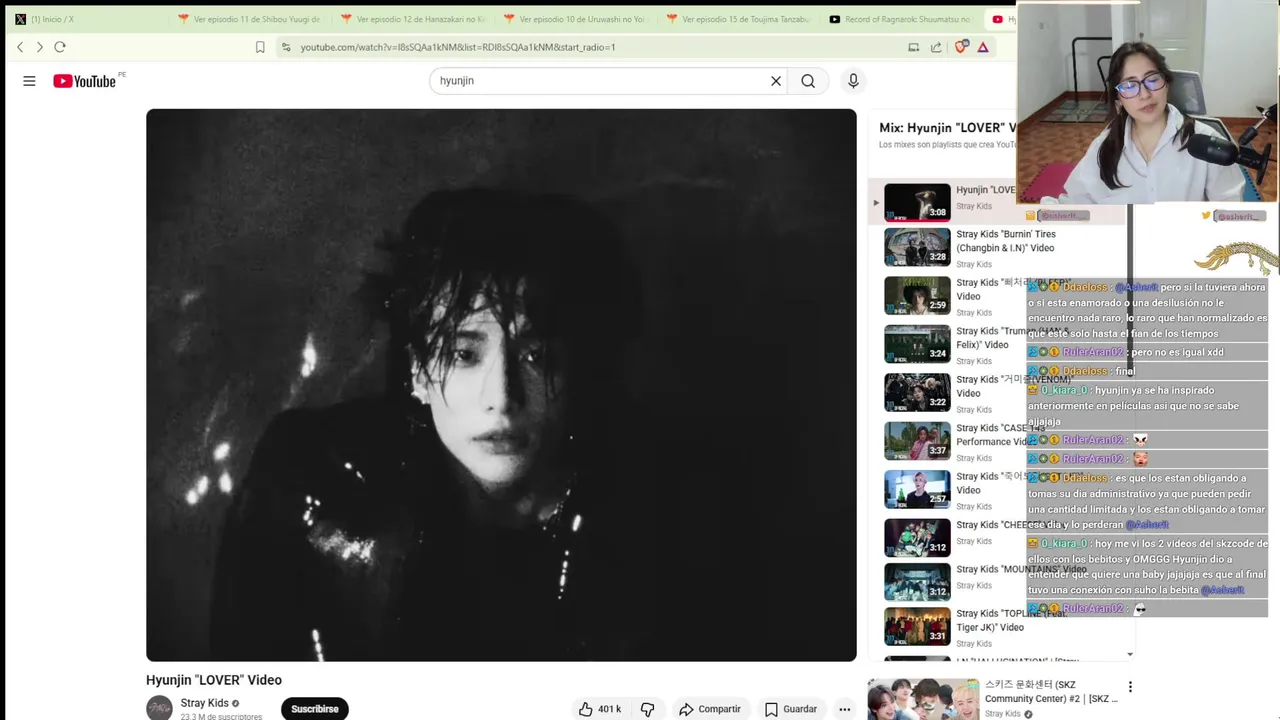Open picture-in-picture icon in address bar

pyautogui.click(x=913, y=47)
